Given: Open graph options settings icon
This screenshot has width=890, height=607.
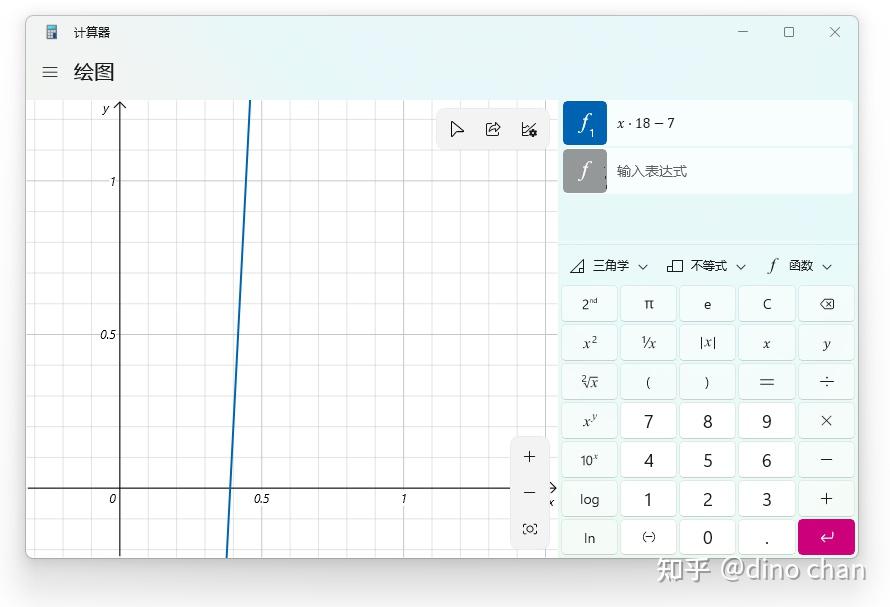Looking at the screenshot, I should click(x=528, y=130).
